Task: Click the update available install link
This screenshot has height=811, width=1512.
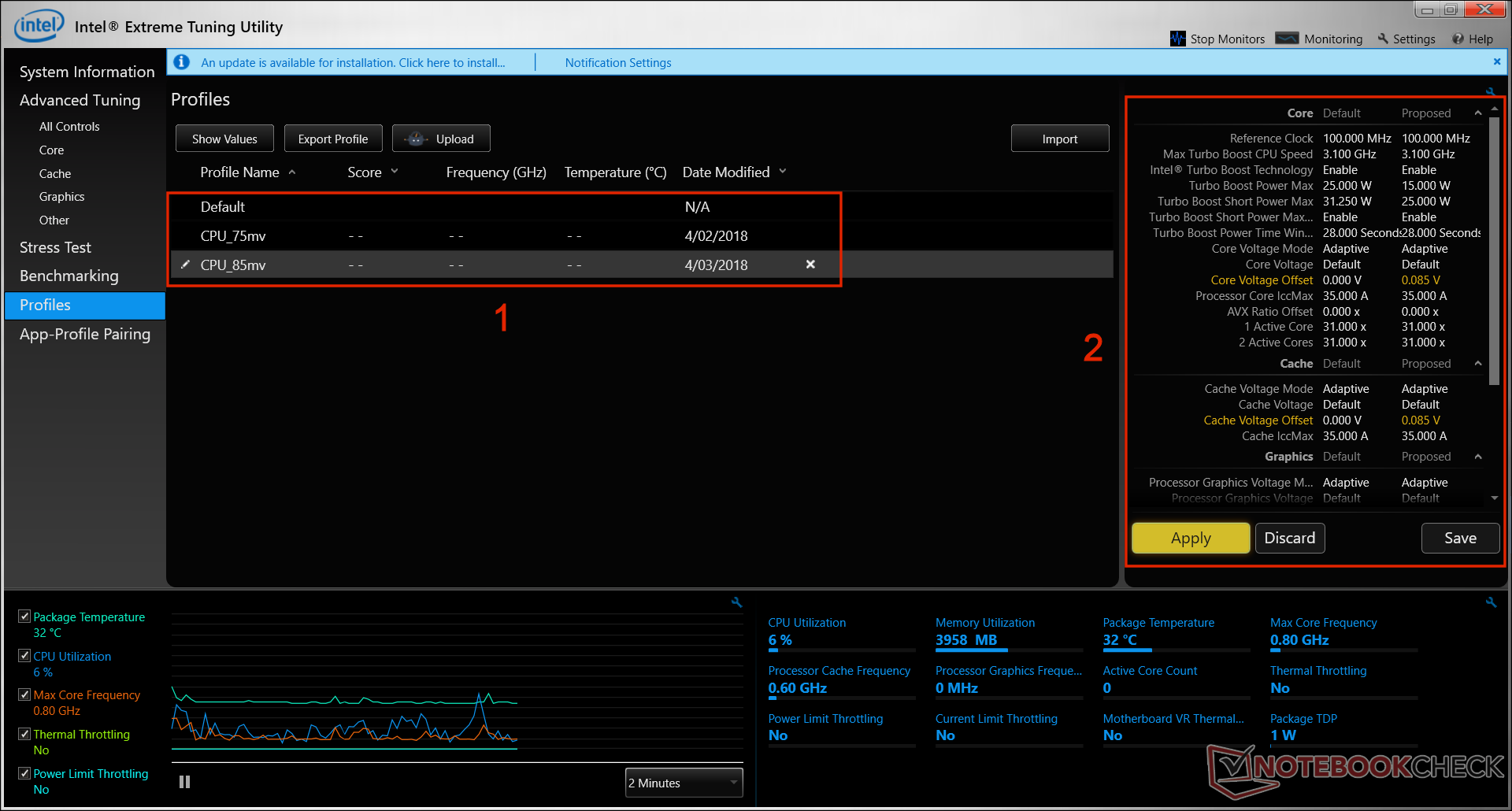Action: coord(353,62)
